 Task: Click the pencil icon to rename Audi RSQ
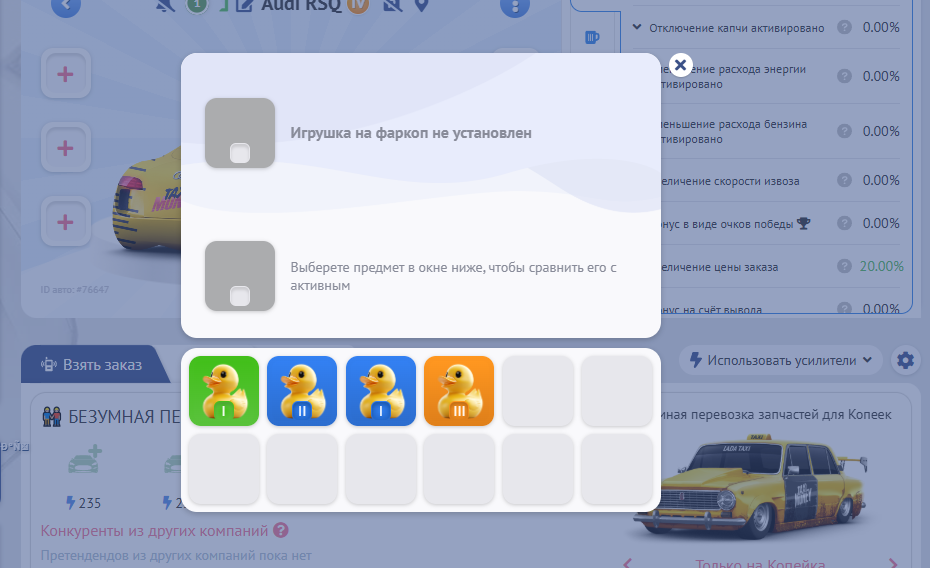pyautogui.click(x=244, y=6)
